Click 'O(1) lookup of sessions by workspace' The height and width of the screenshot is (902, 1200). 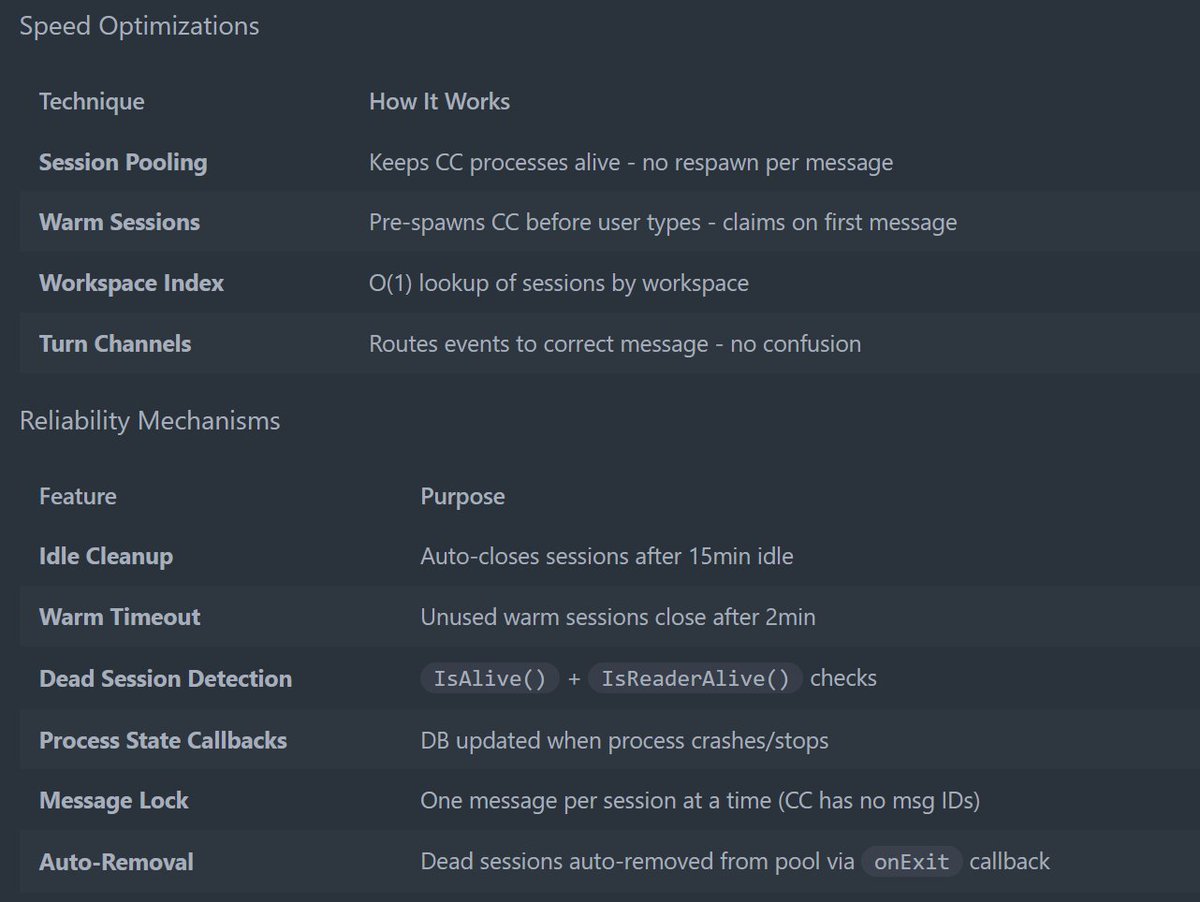point(559,283)
